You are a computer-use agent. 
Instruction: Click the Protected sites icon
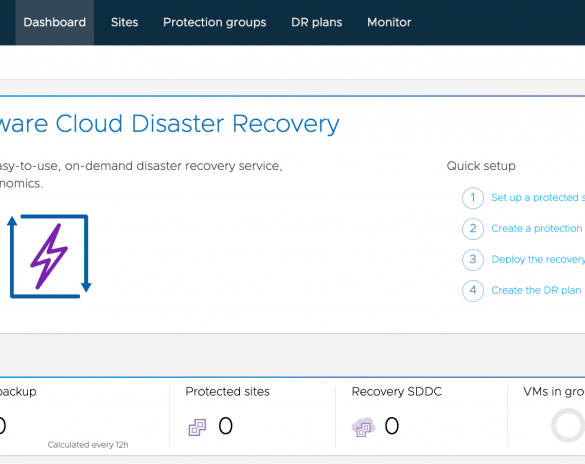tap(197, 427)
